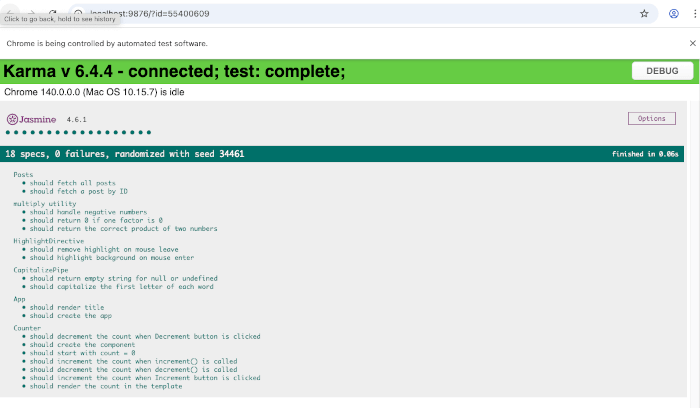Viewport: 700px width, 408px height.
Task: Open spec 'should handle negative numbers'
Action: (x=88, y=212)
